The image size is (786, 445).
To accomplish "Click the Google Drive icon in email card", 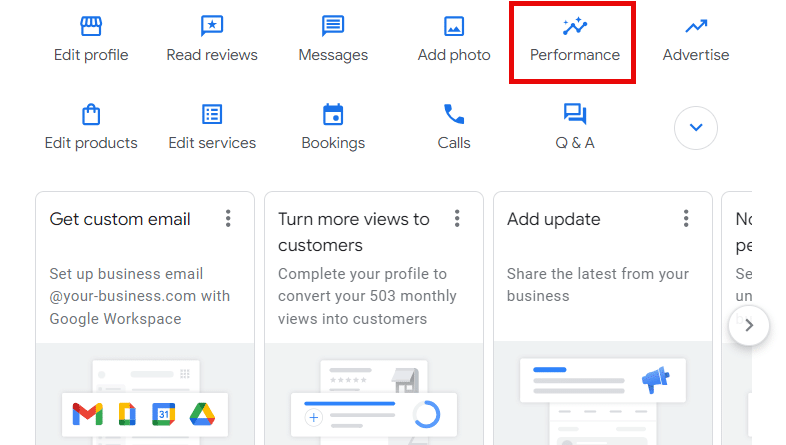I will point(202,414).
